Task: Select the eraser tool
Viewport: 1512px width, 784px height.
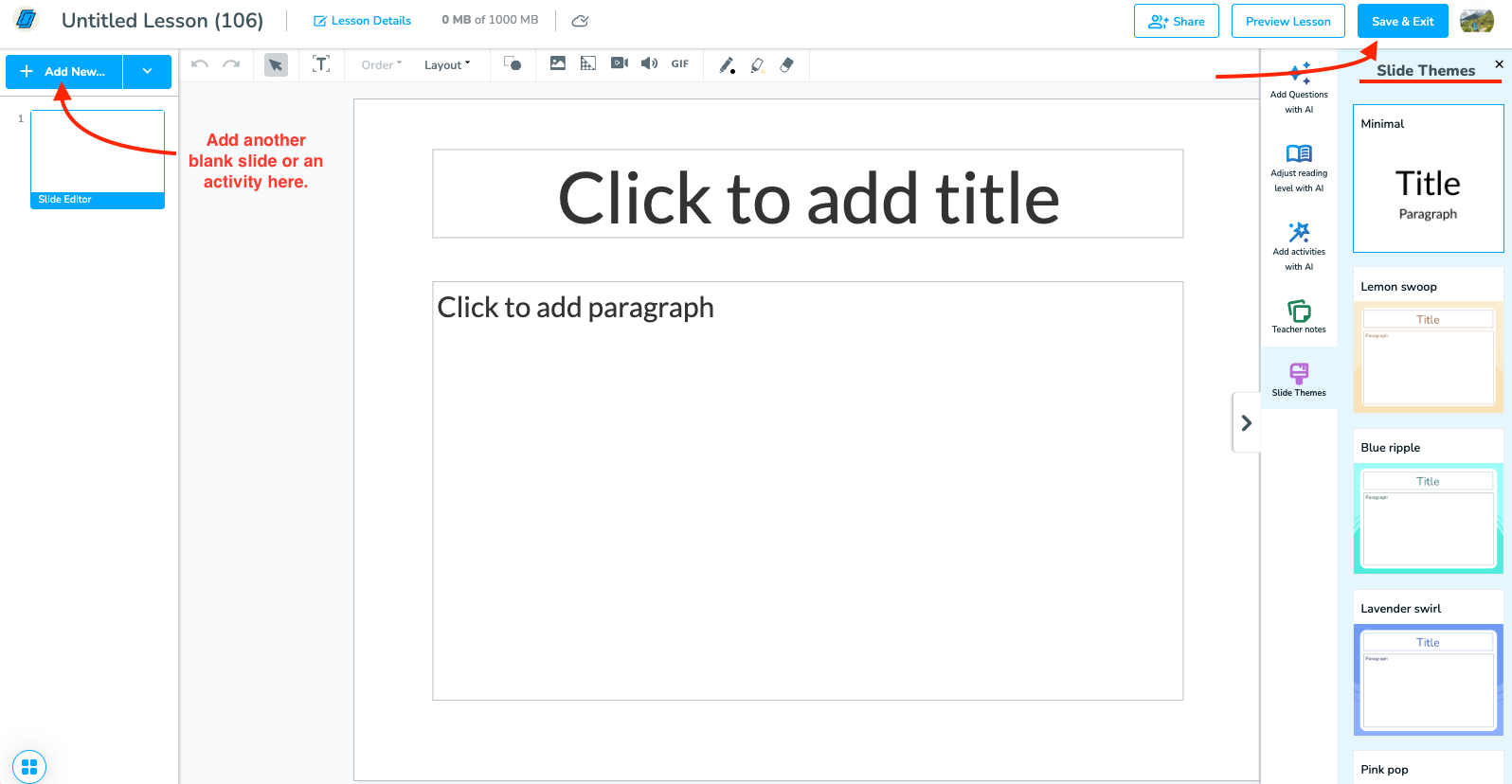Action: click(787, 64)
